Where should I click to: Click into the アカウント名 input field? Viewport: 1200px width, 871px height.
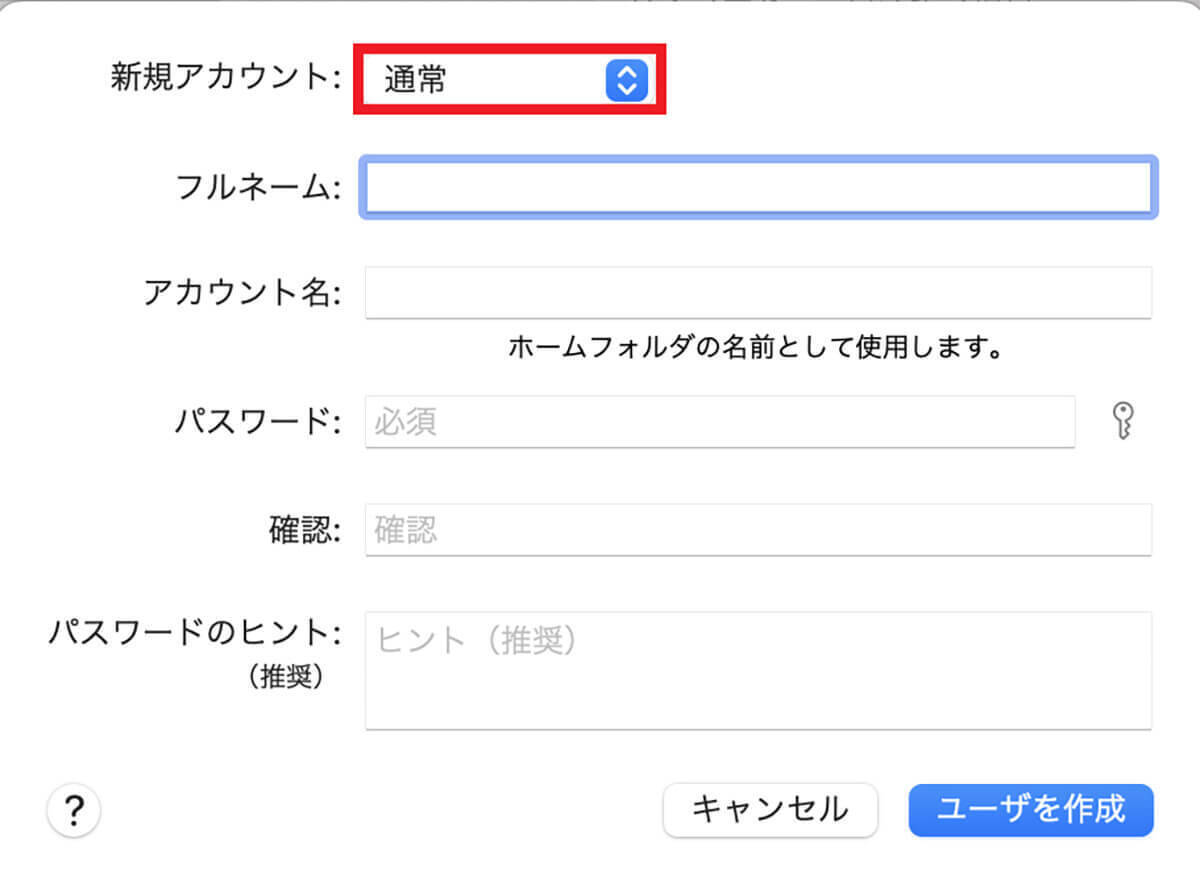click(x=758, y=293)
